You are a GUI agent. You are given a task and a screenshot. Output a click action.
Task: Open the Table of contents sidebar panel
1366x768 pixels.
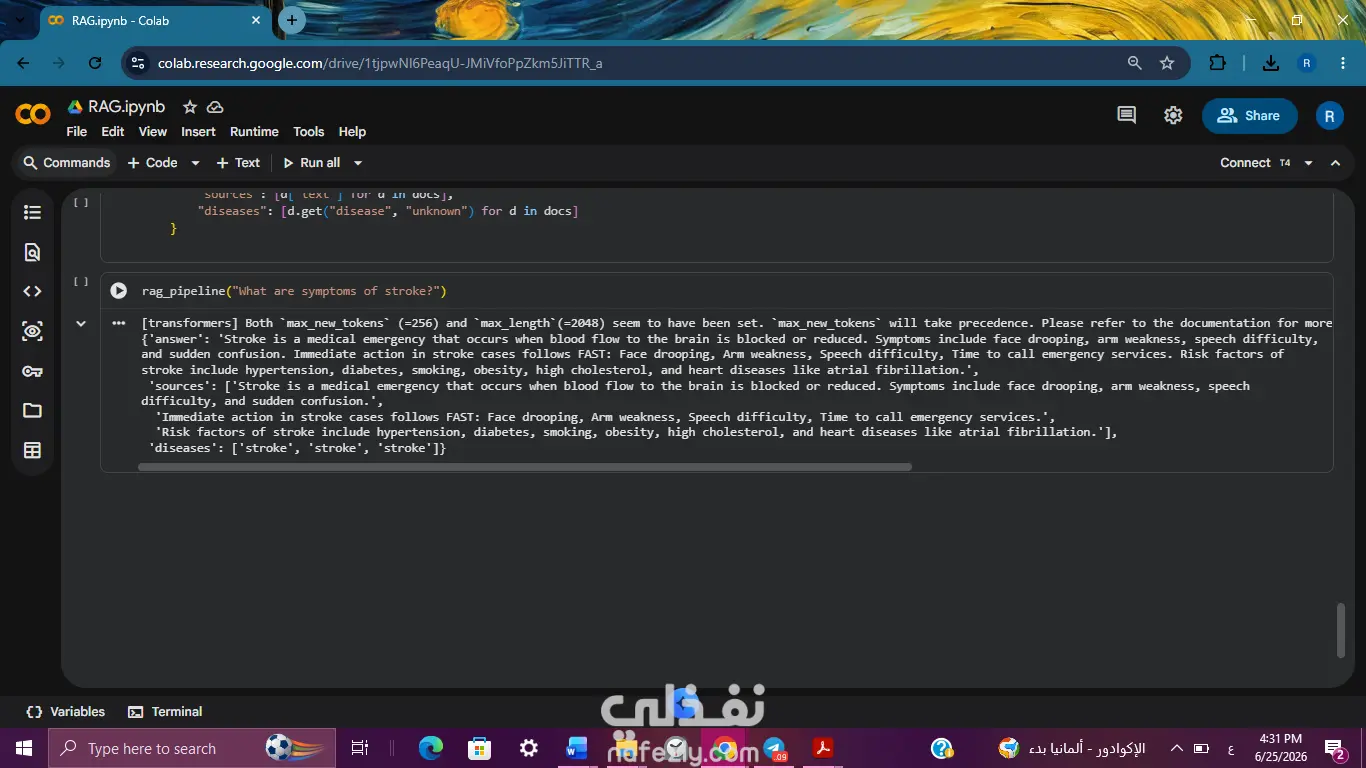[32, 212]
